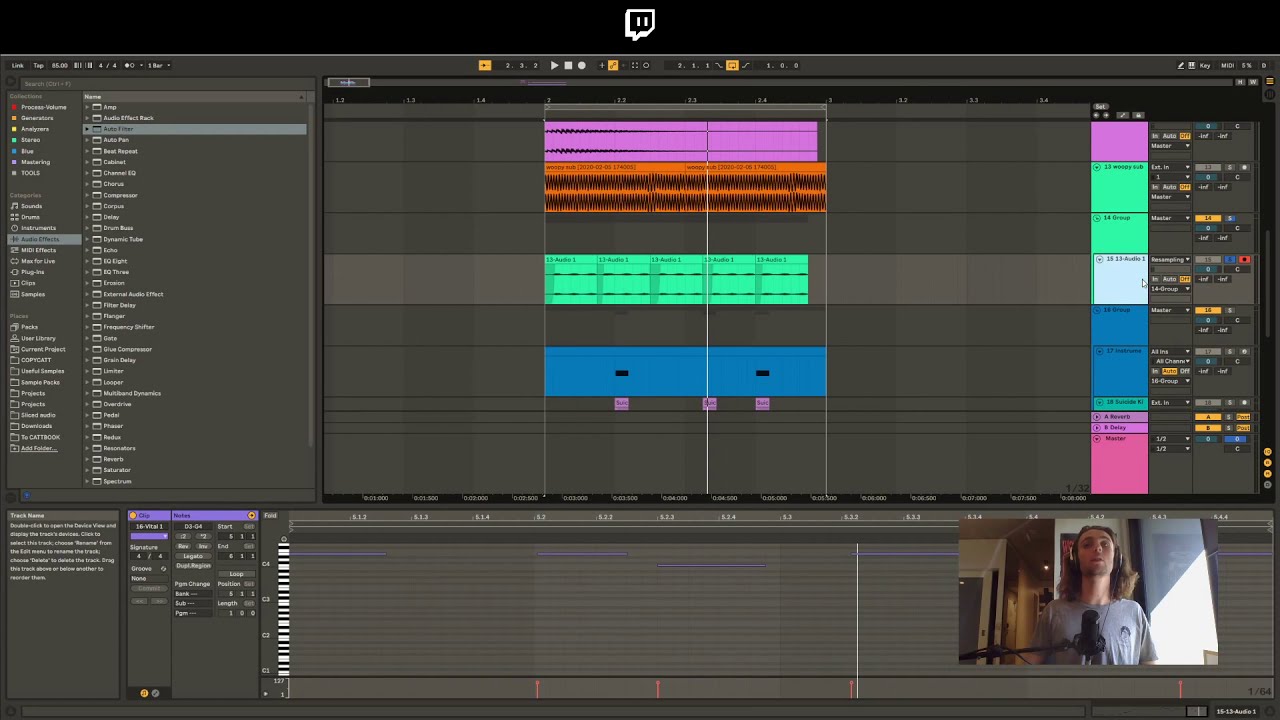Image resolution: width=1280 pixels, height=720 pixels.
Task: Click the Stop button in transport
Action: click(x=568, y=65)
